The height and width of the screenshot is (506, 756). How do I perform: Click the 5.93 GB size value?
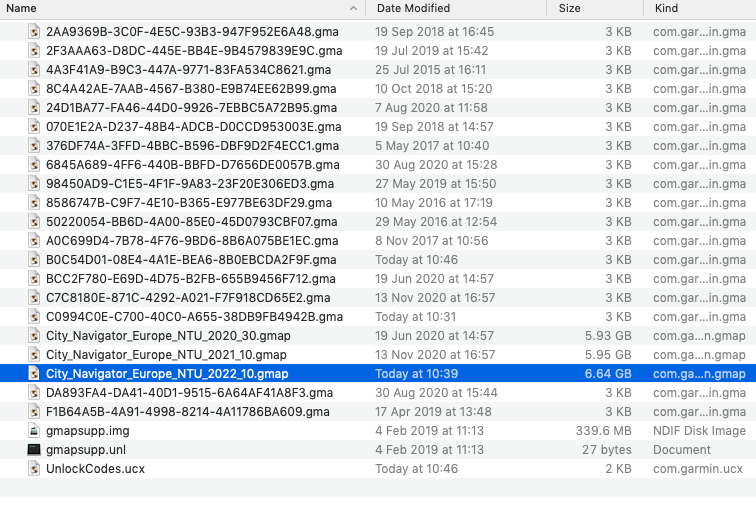608,336
